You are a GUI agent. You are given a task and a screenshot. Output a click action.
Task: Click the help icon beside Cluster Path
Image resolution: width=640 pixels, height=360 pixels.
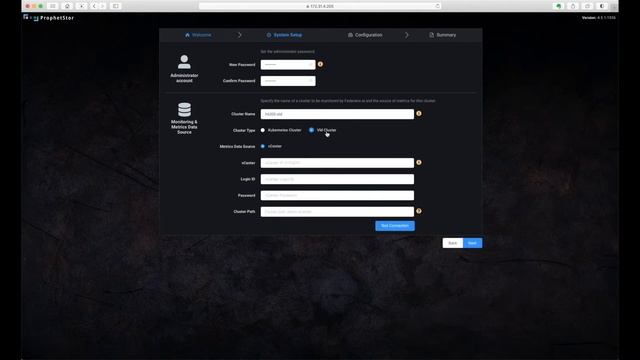[x=419, y=211]
